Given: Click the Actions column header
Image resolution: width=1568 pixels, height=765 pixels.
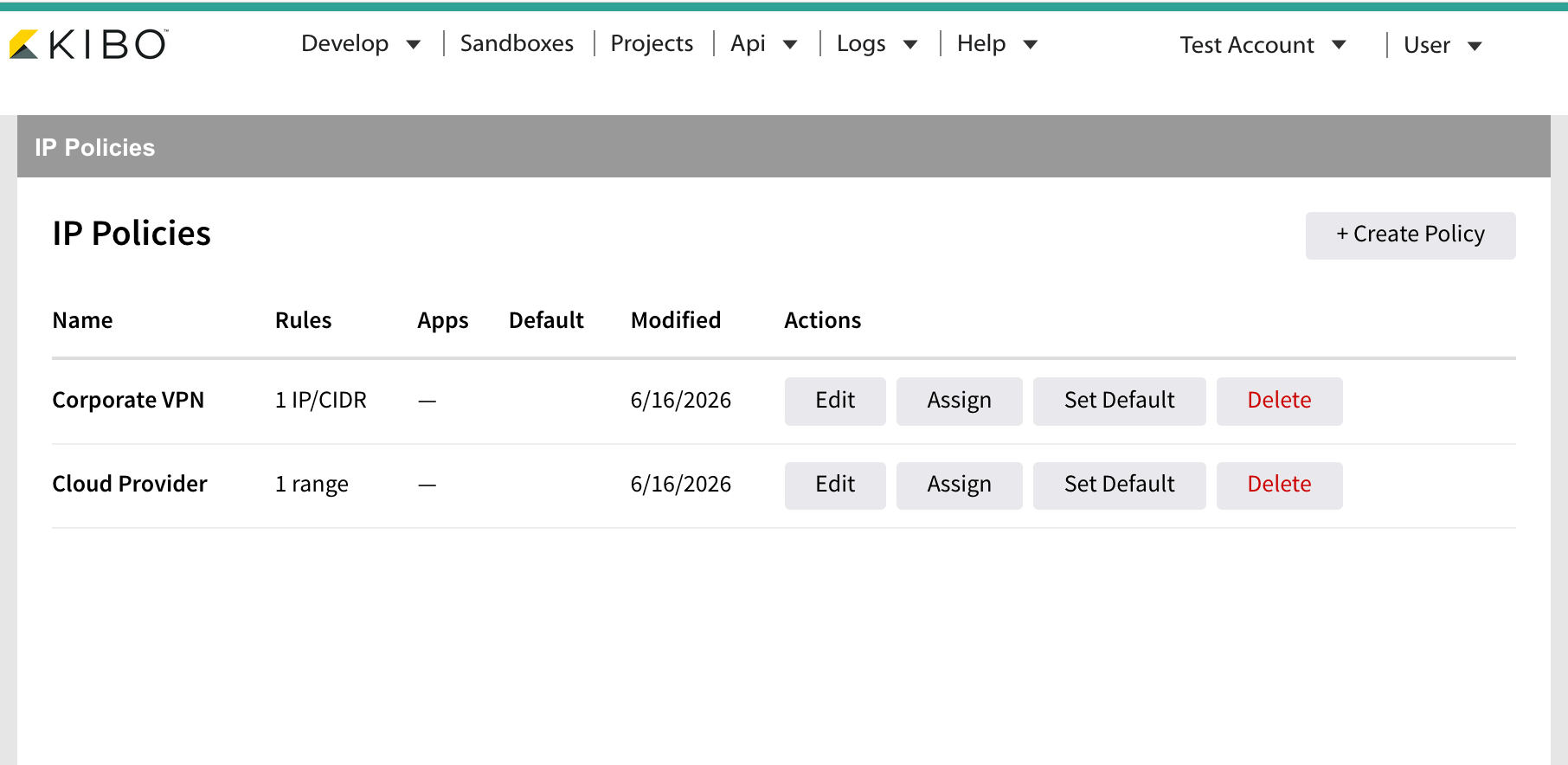Looking at the screenshot, I should click(x=822, y=320).
